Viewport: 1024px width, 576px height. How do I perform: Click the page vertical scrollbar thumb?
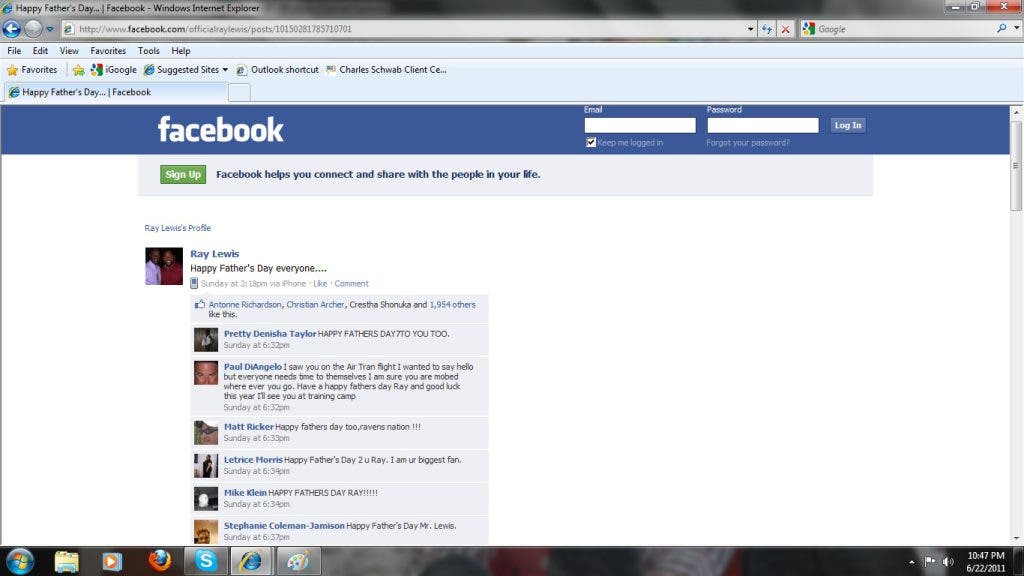point(1016,165)
